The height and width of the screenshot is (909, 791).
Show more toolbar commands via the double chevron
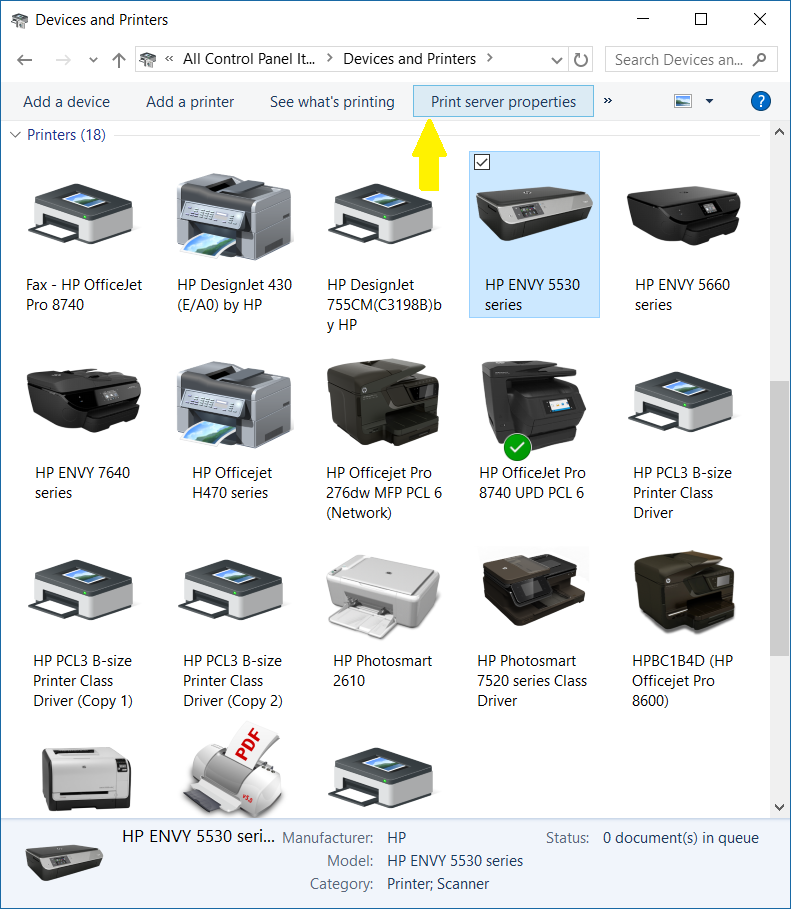[608, 101]
